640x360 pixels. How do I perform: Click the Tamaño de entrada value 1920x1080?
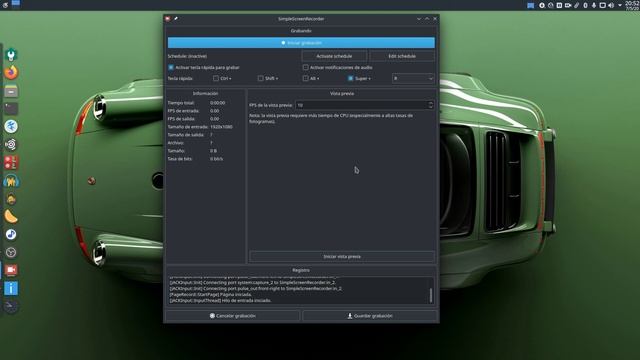pyautogui.click(x=221, y=127)
